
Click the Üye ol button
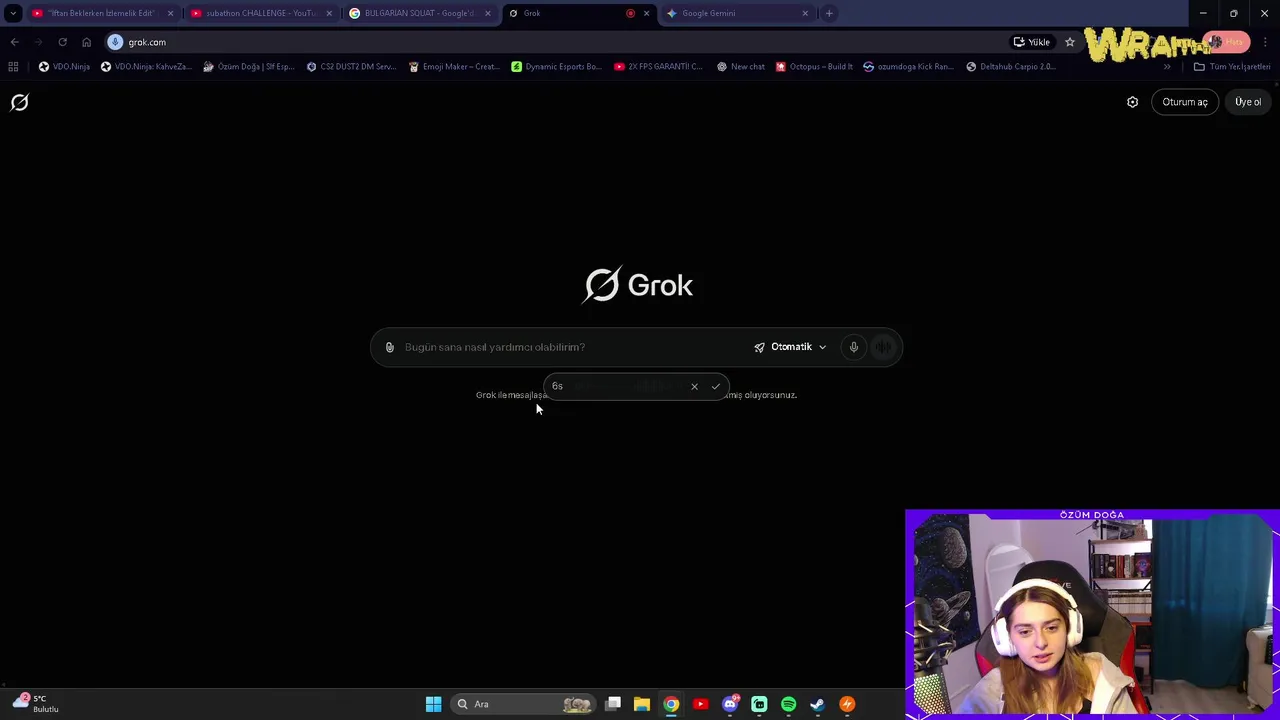(x=1248, y=102)
